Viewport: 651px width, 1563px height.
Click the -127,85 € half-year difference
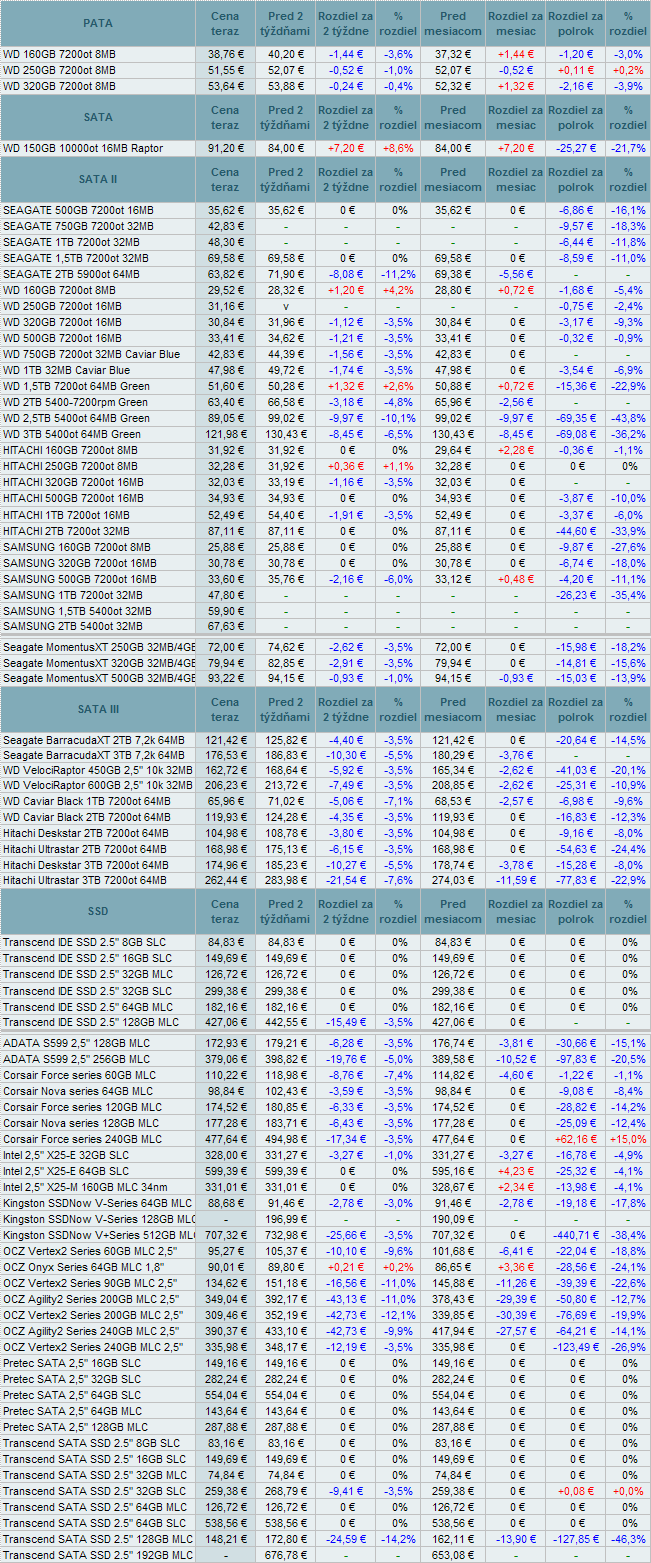pyautogui.click(x=576, y=1539)
